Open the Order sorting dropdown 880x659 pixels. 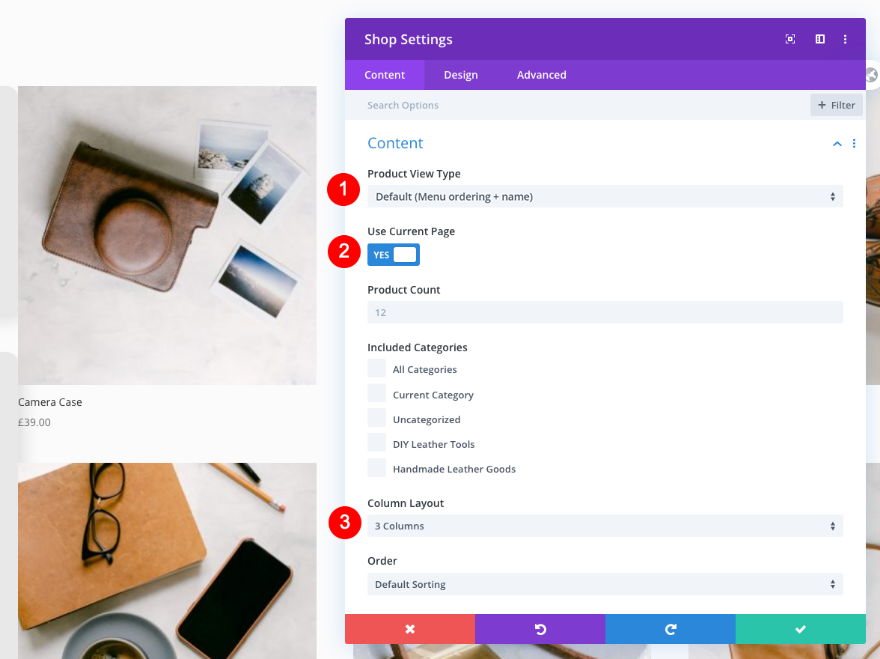(604, 584)
